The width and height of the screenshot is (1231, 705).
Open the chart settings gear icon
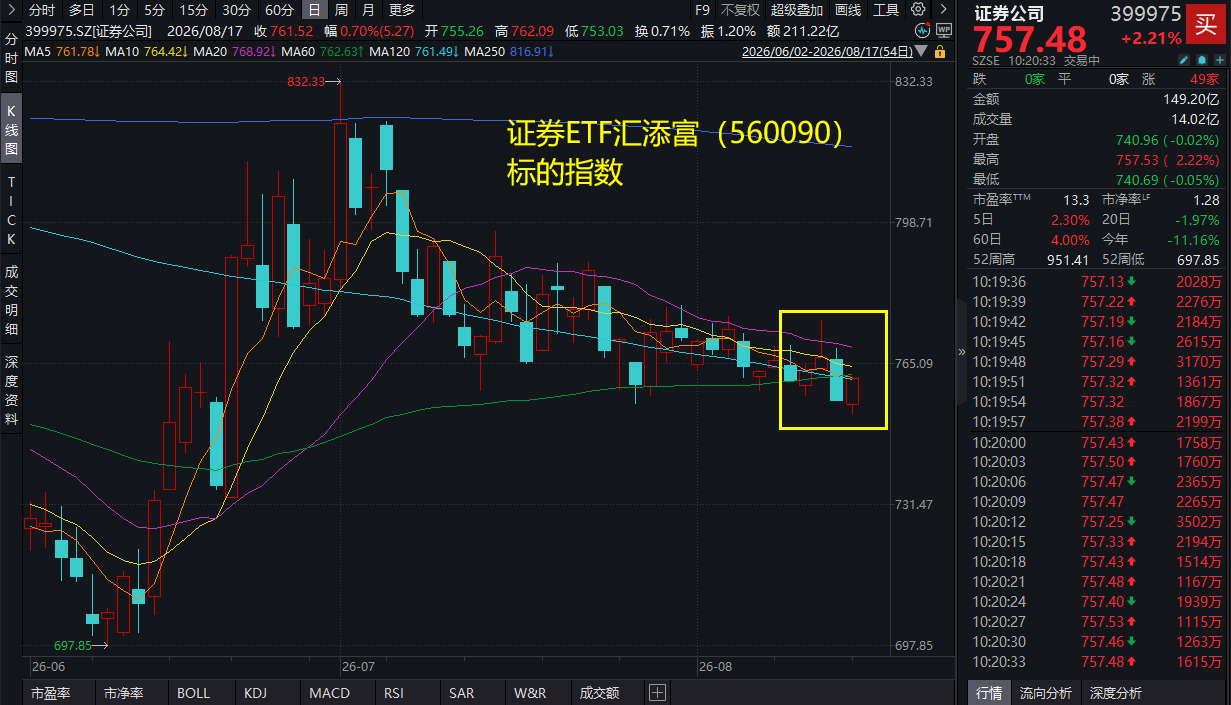(x=916, y=10)
